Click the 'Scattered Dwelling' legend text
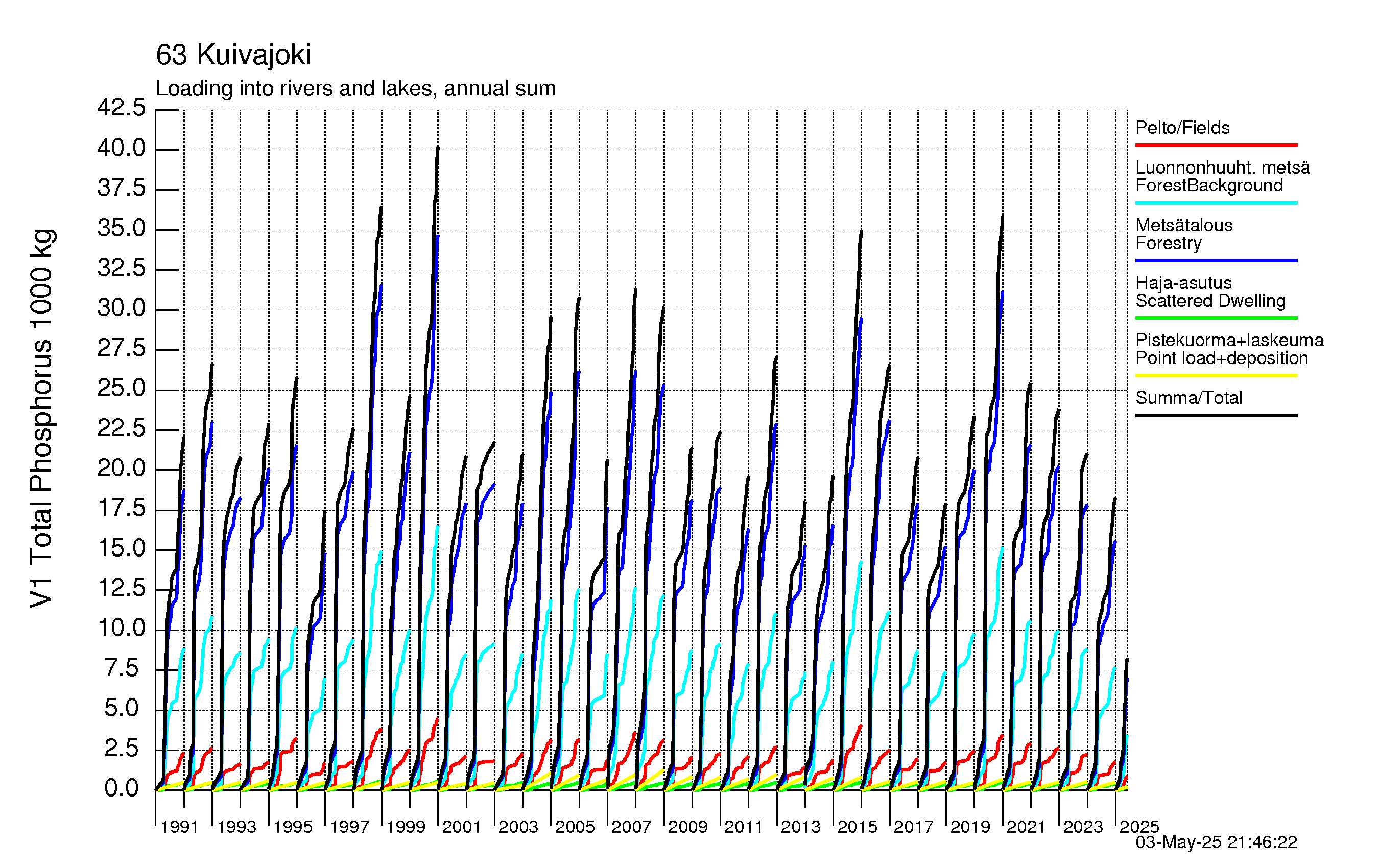The height and width of the screenshot is (868, 1379). pyautogui.click(x=1210, y=301)
